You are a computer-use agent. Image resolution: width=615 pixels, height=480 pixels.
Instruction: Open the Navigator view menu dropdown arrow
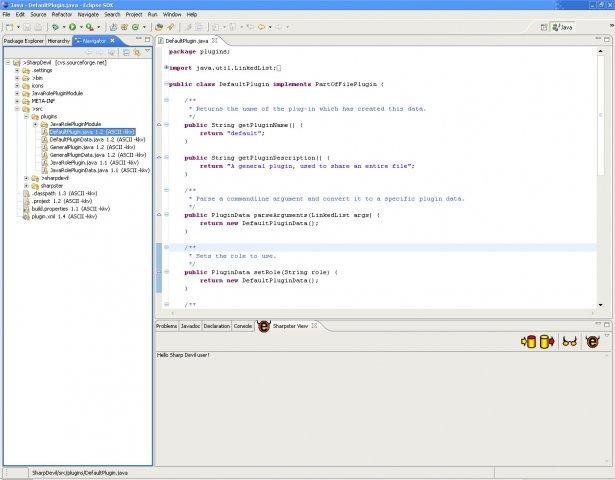[x=146, y=51]
